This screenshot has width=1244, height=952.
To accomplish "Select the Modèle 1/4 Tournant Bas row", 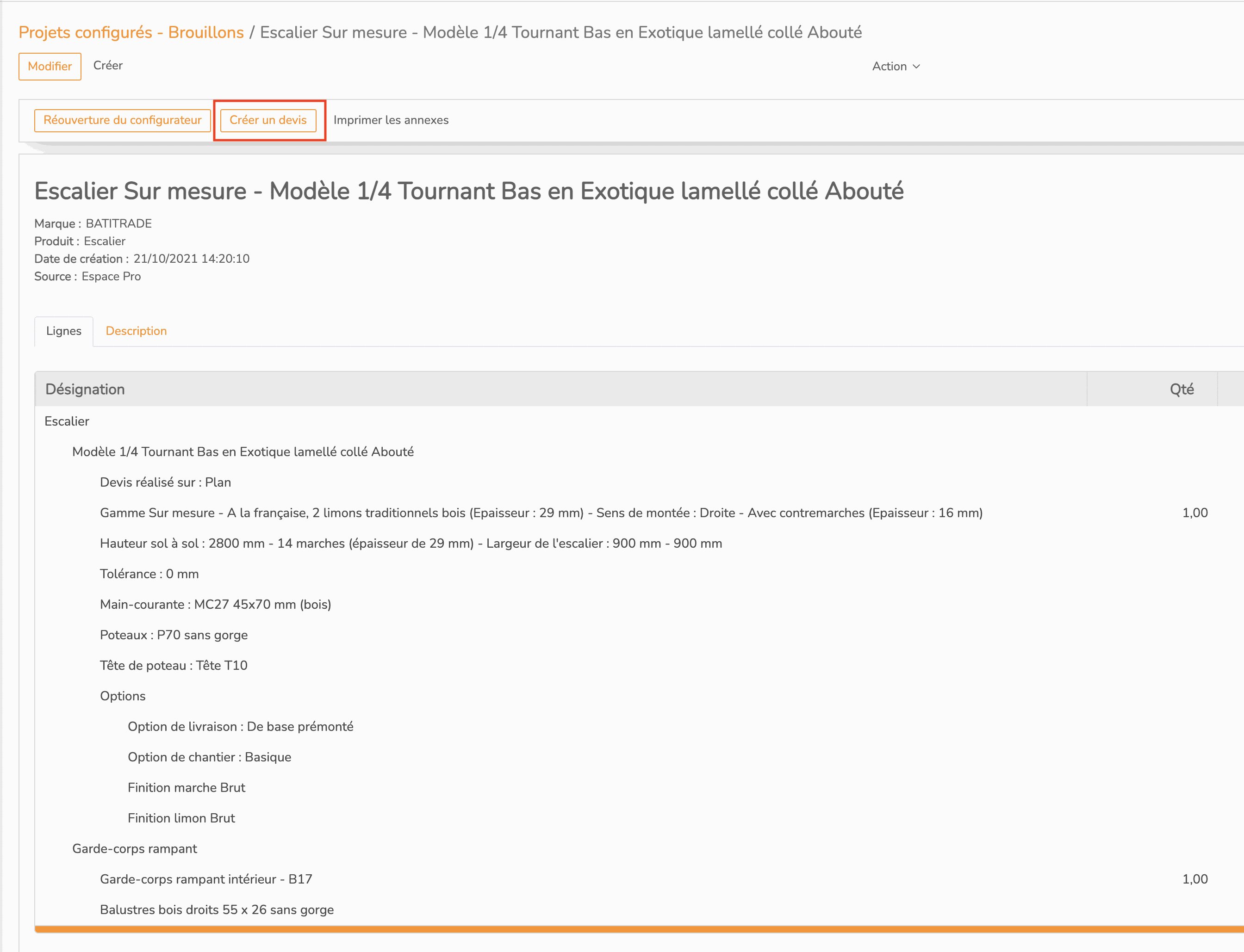I will click(x=639, y=451).
